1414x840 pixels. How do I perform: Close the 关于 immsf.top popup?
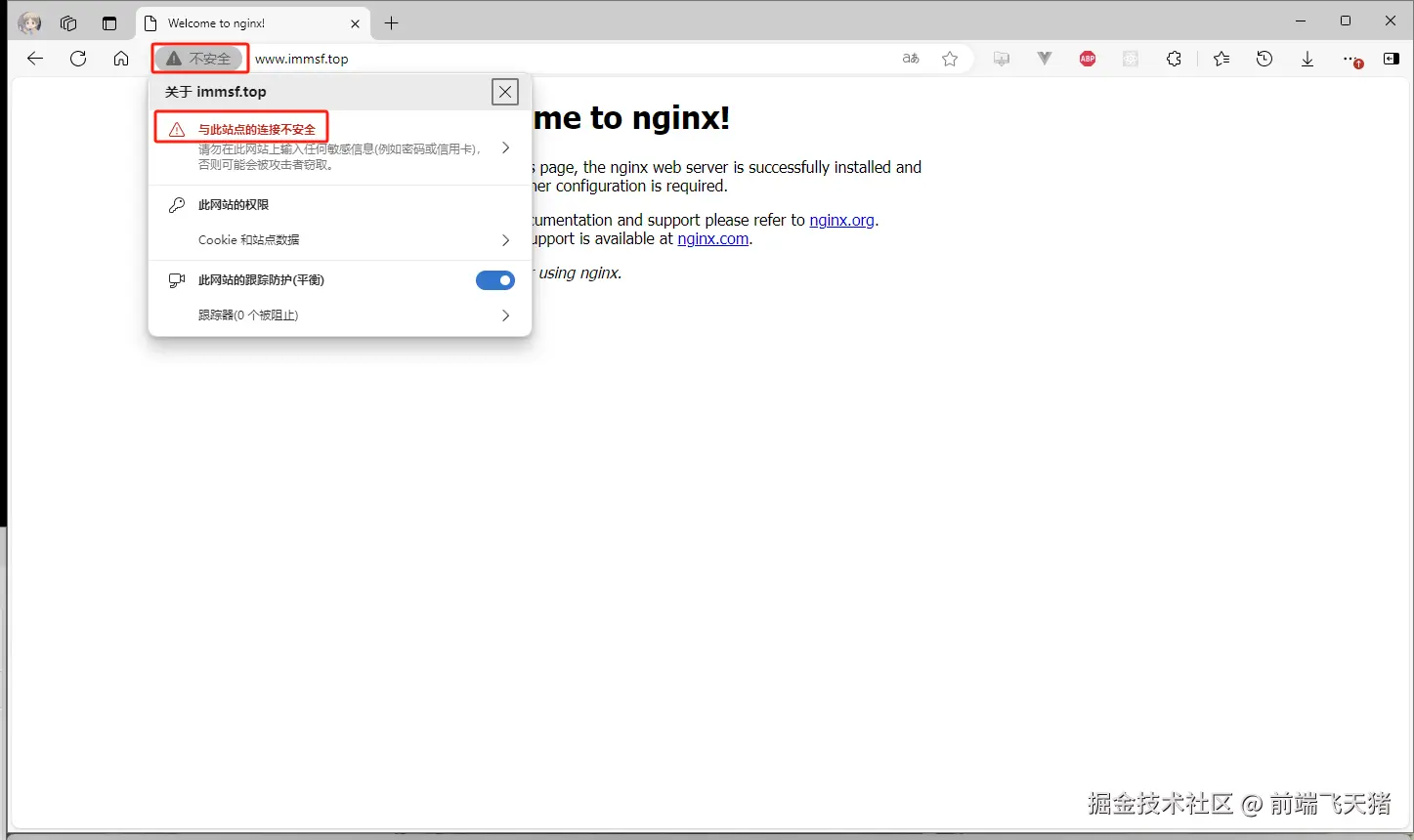505,92
